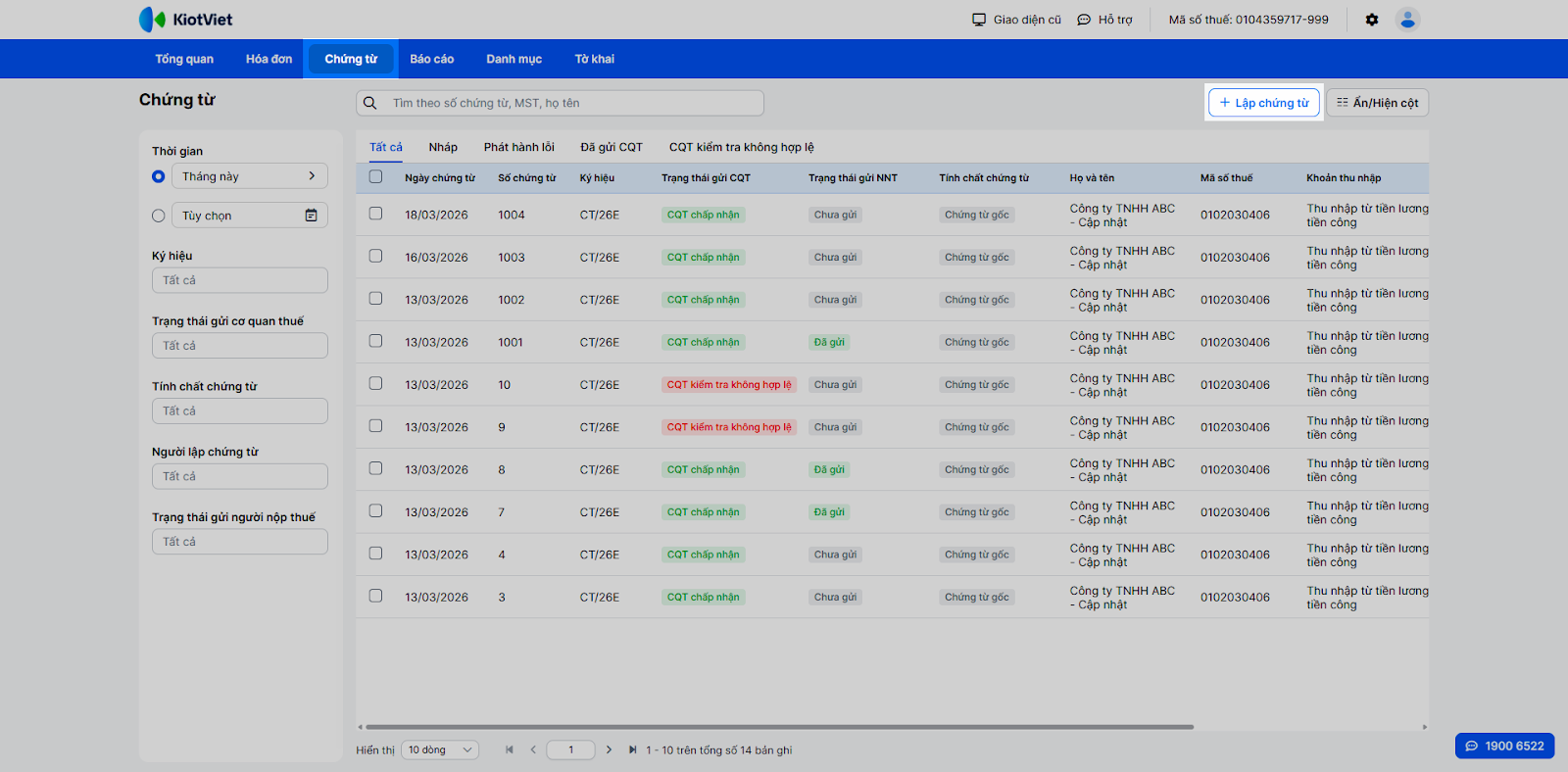Screen dimensions: 1568x772
Task: Open the settings gear icon
Action: pos(1372,20)
